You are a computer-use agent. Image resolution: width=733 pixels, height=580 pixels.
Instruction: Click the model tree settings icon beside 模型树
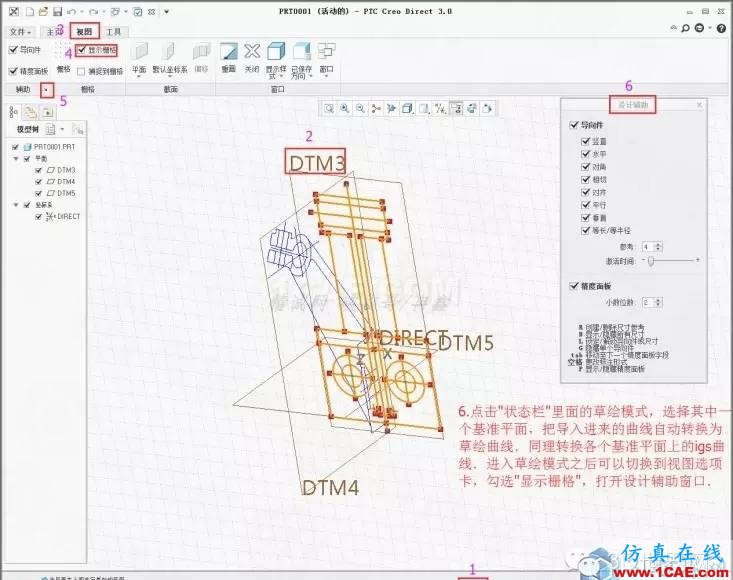pyautogui.click(x=50, y=129)
